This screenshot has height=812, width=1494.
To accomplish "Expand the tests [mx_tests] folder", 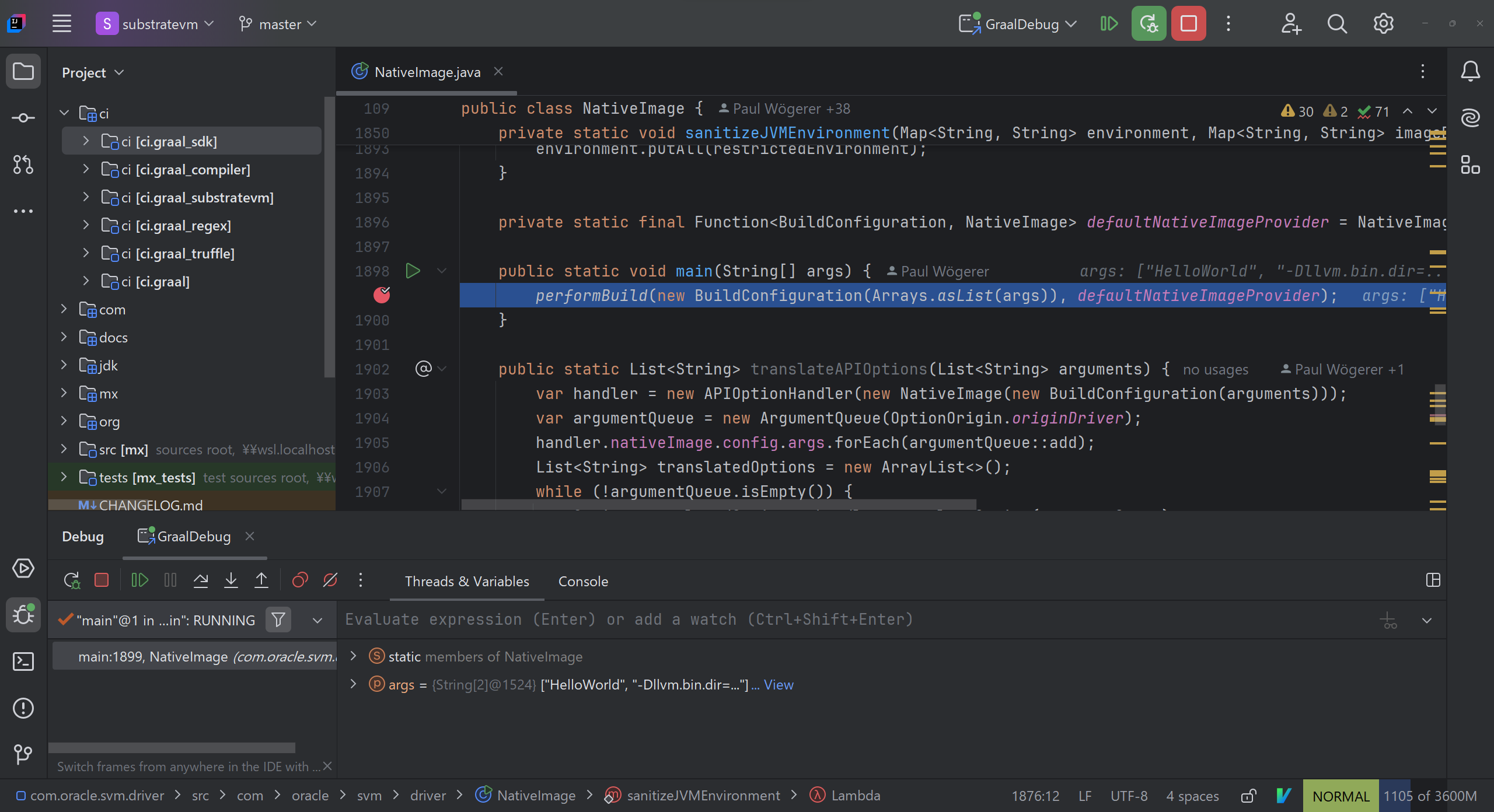I will [x=64, y=477].
